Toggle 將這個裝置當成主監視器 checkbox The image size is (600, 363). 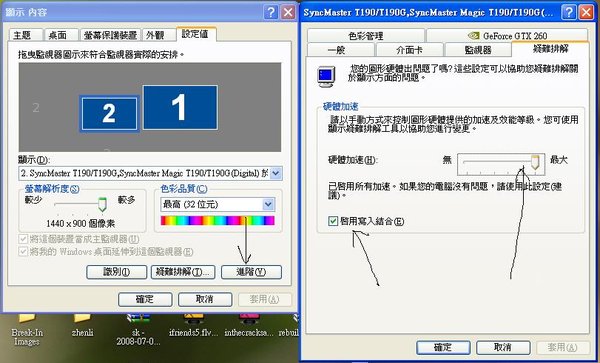[x=23, y=239]
